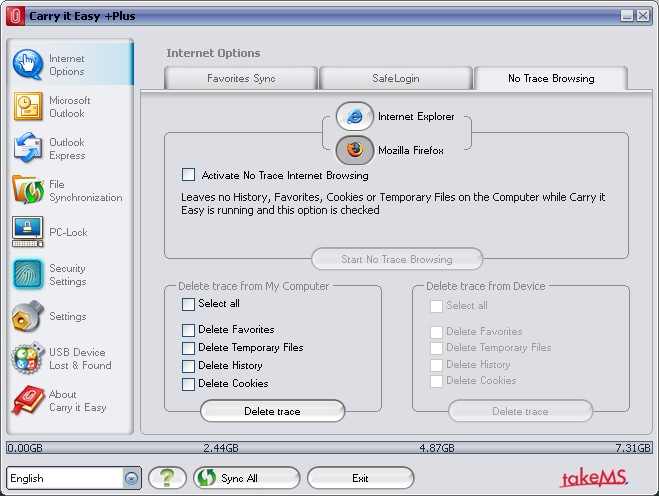Viewport: 659px width, 496px height.
Task: Click the Sync All button
Action: (x=247, y=478)
